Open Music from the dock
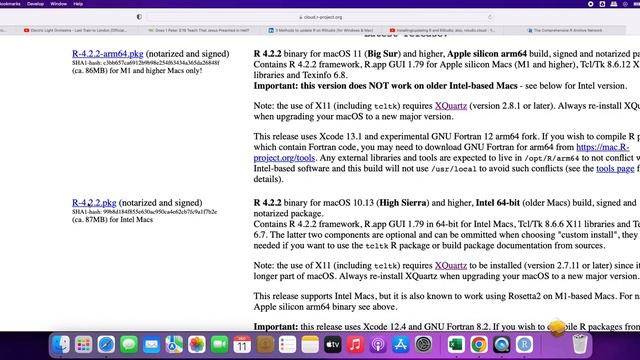 coord(356,344)
